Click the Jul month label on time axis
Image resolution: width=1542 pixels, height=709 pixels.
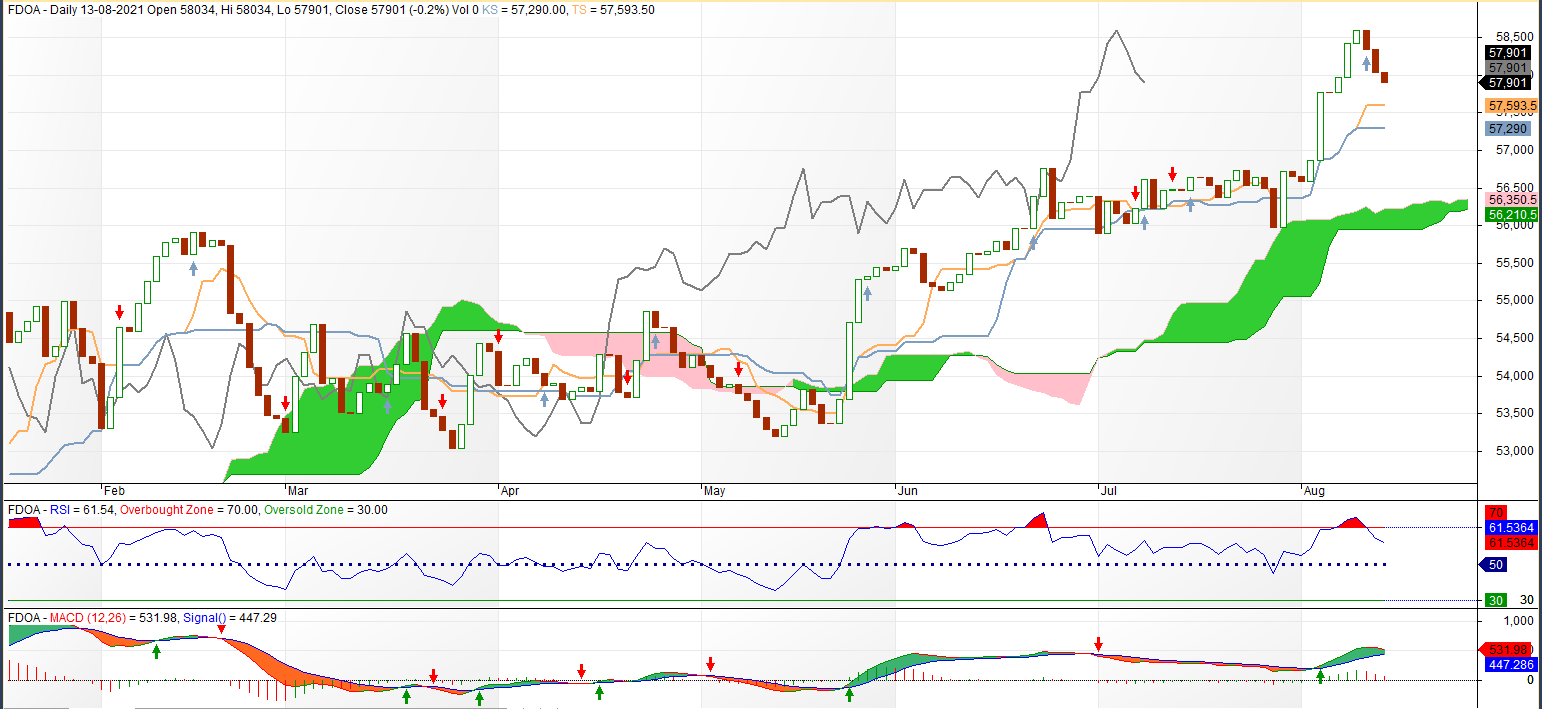tap(1108, 491)
